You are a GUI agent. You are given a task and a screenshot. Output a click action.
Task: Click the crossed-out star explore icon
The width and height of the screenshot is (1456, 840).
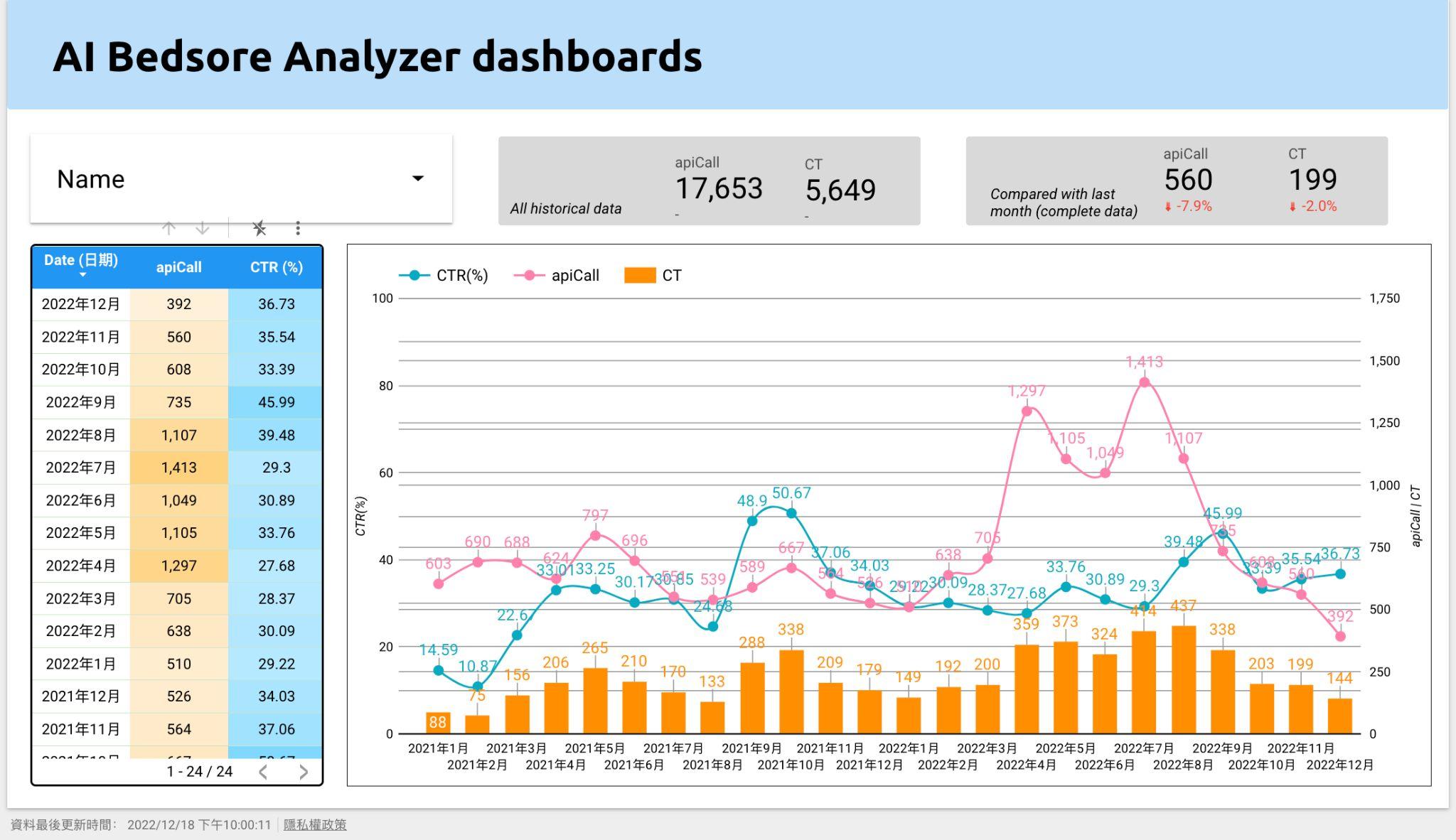(259, 228)
